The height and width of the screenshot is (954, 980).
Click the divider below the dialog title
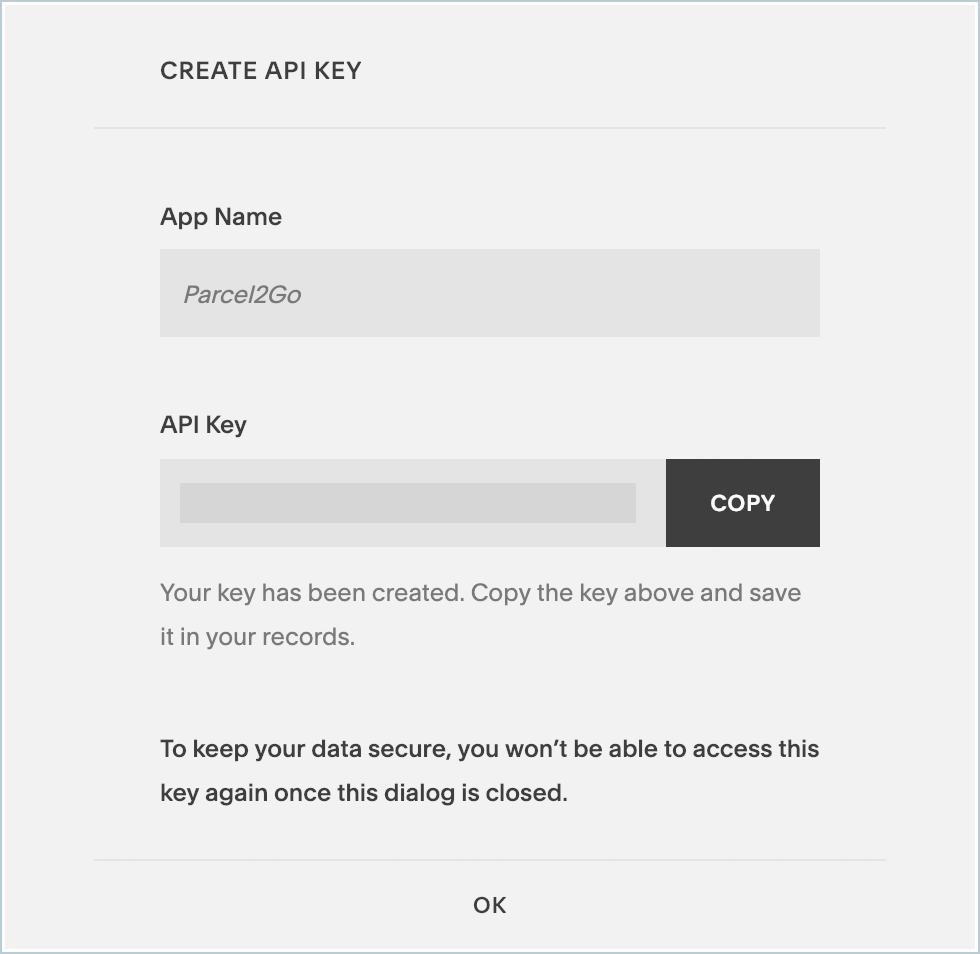(490, 128)
